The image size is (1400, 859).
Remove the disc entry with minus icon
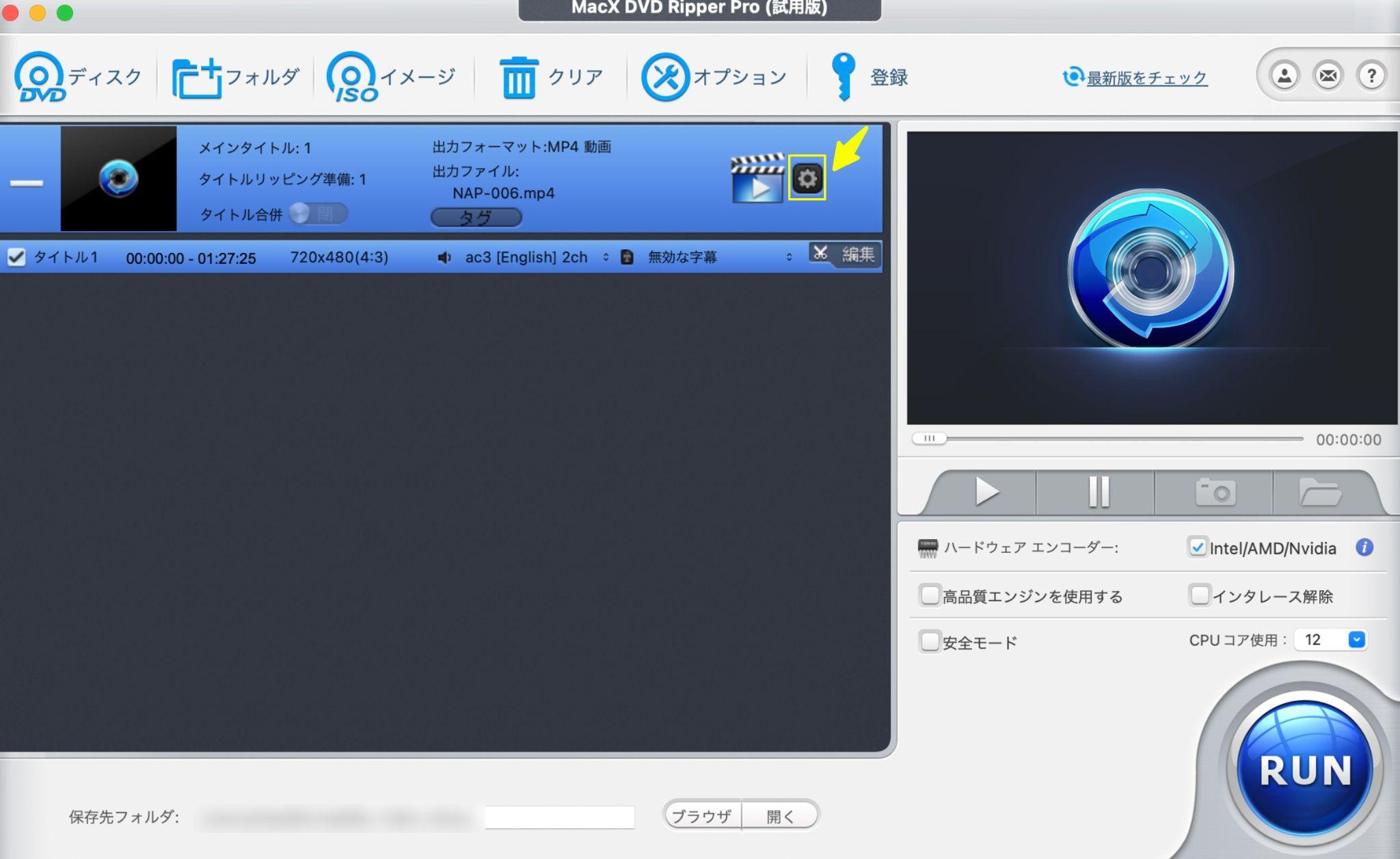27,183
